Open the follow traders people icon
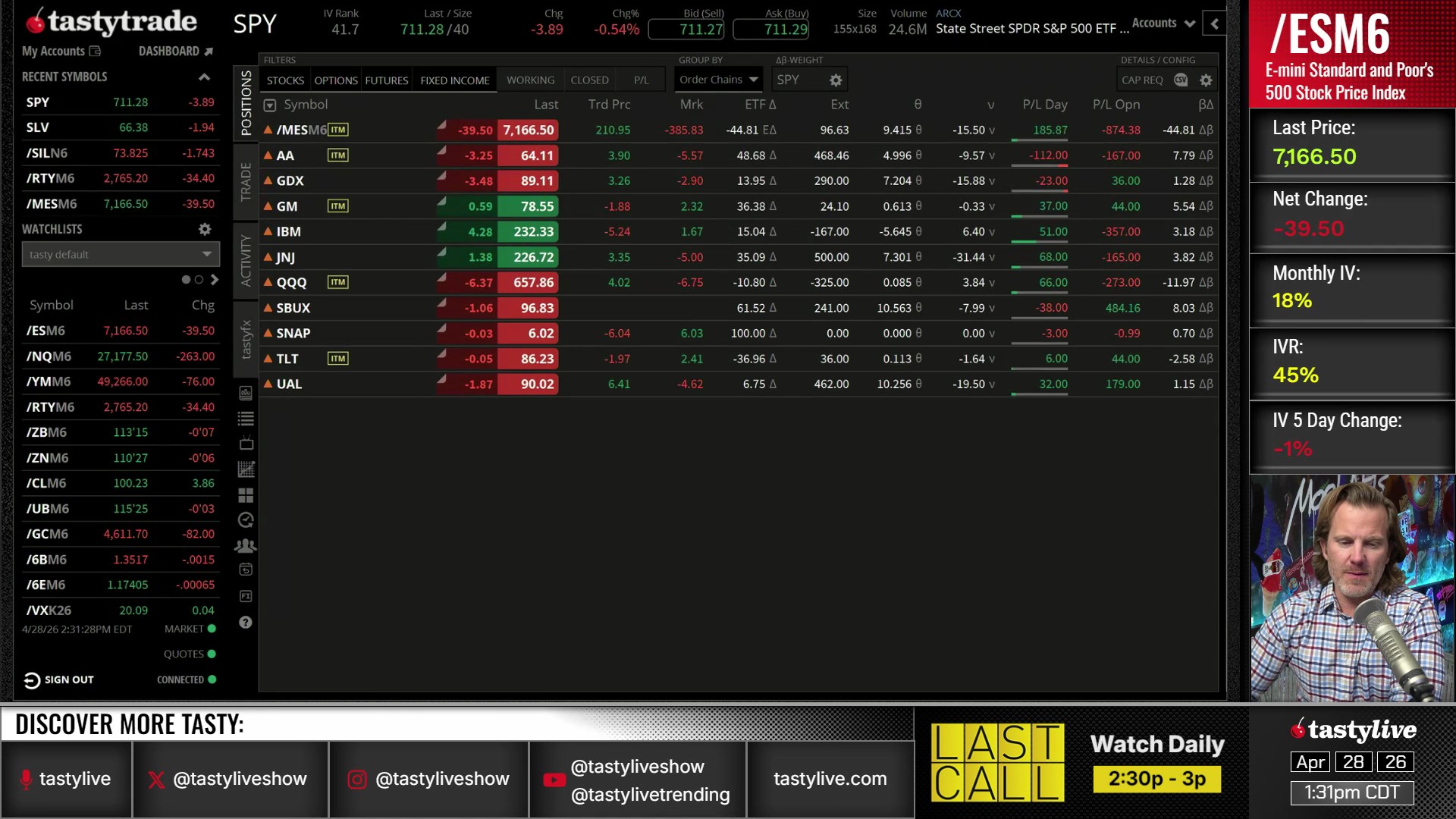The width and height of the screenshot is (1456, 819). pyautogui.click(x=246, y=546)
